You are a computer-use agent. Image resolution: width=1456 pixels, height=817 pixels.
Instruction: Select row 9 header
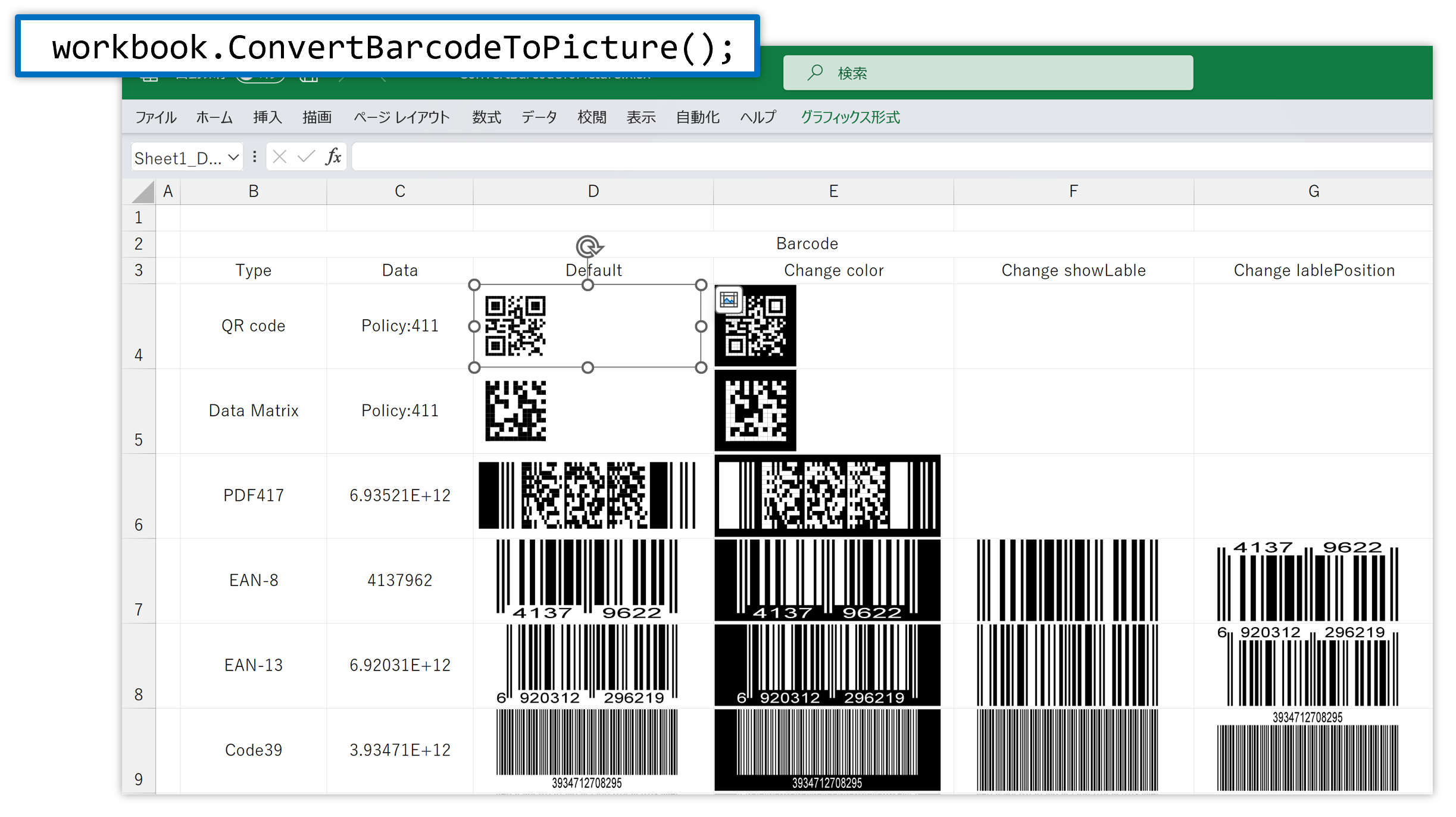pos(139,751)
